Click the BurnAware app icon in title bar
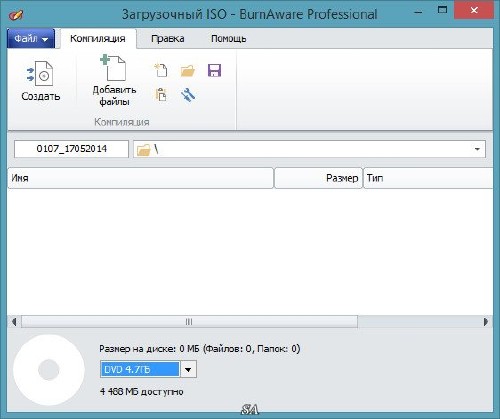Viewport: 500px width, 419px height. click(x=16, y=14)
